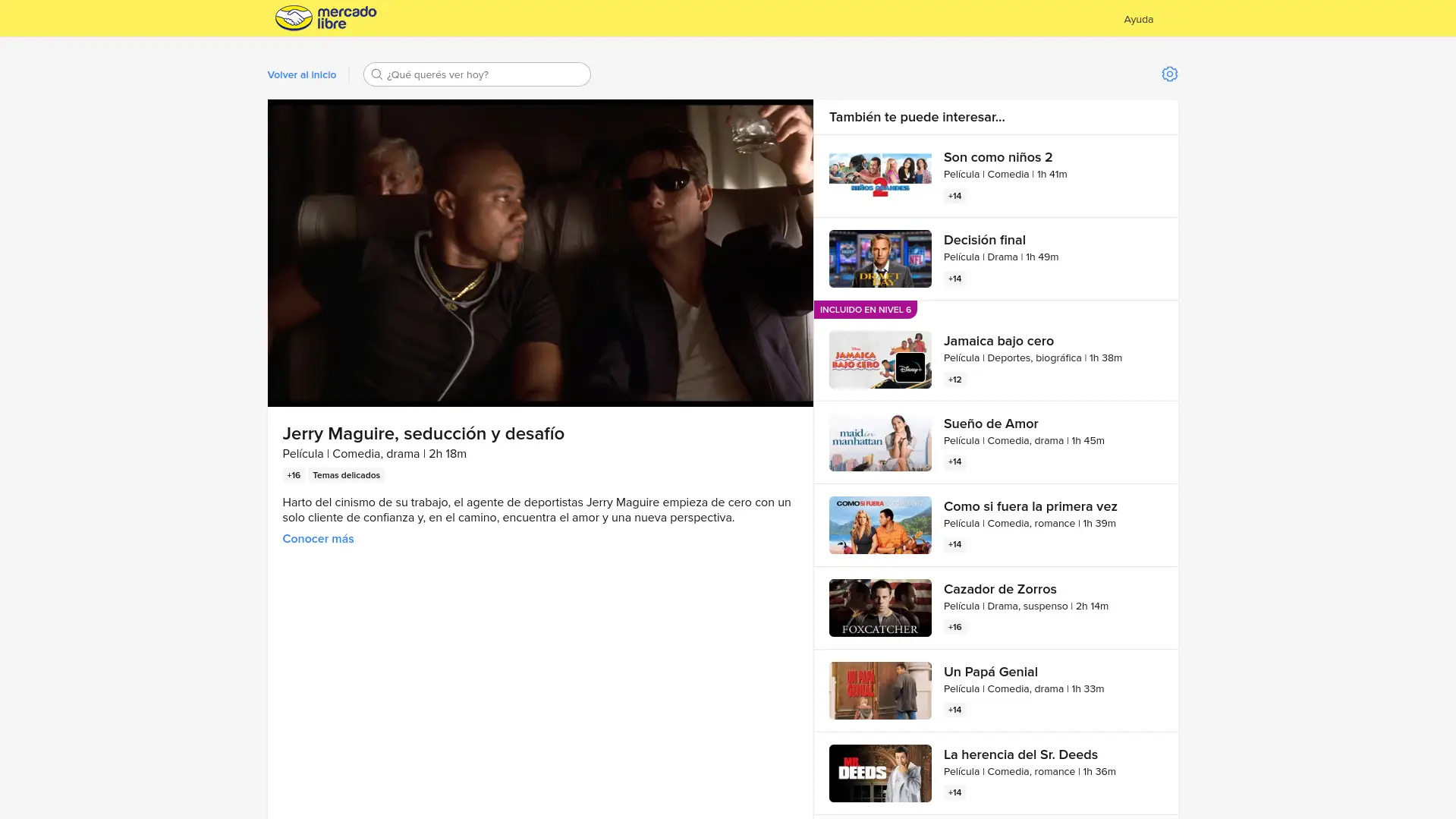Open Como si fuera la primera vez thumbnail
1456x819 pixels.
click(880, 525)
